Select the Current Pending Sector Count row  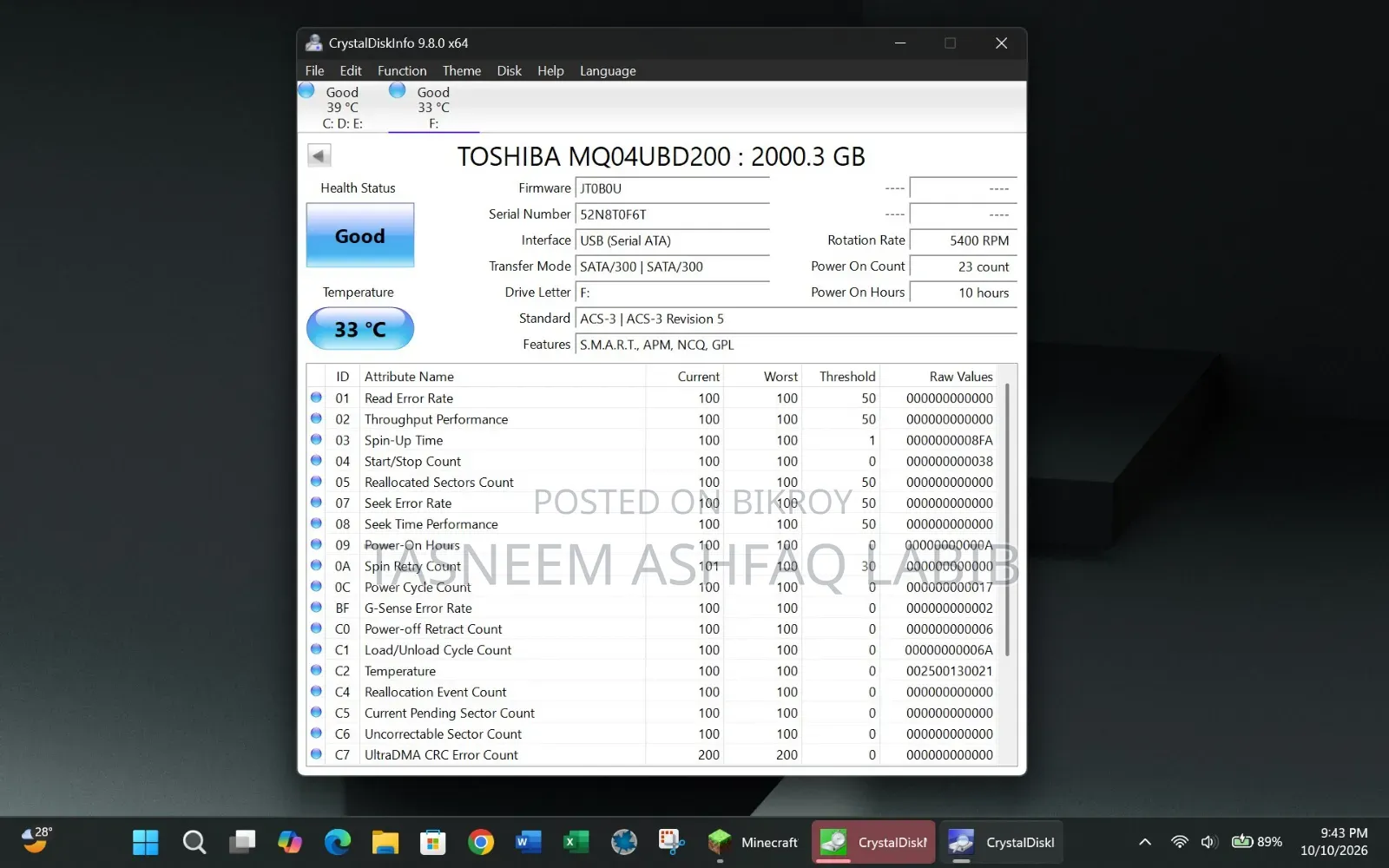[654, 713]
